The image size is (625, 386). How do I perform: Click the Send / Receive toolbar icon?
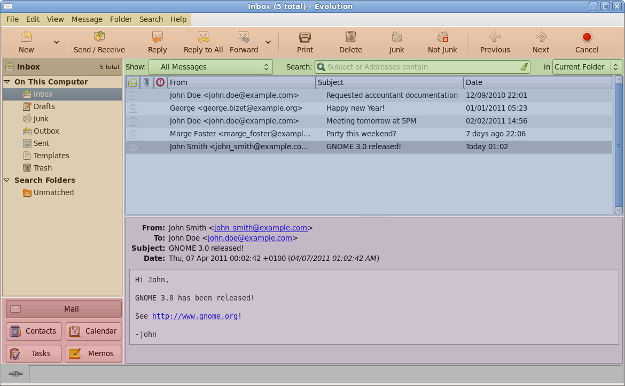99,37
